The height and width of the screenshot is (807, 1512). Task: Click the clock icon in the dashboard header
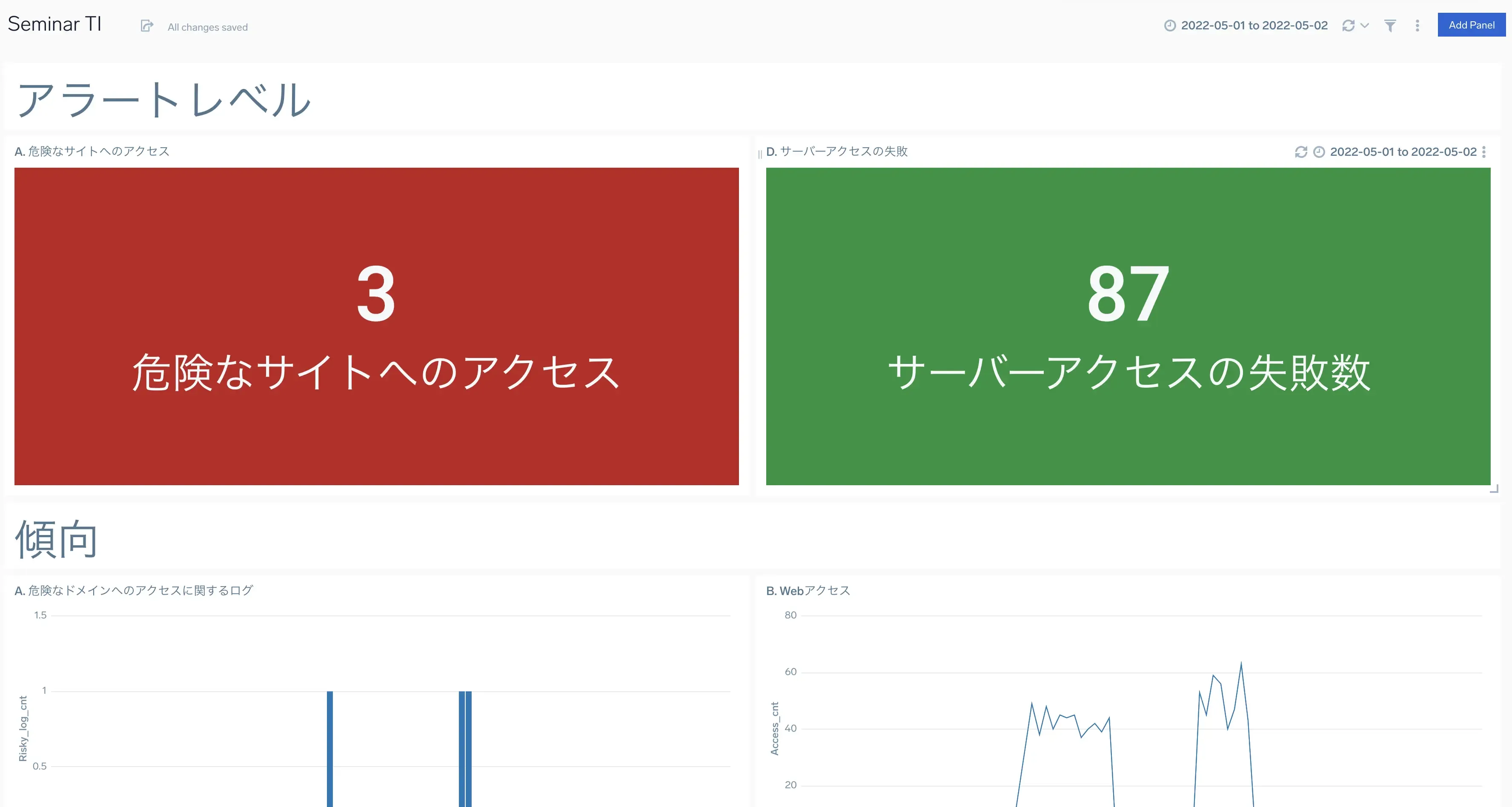point(1170,26)
